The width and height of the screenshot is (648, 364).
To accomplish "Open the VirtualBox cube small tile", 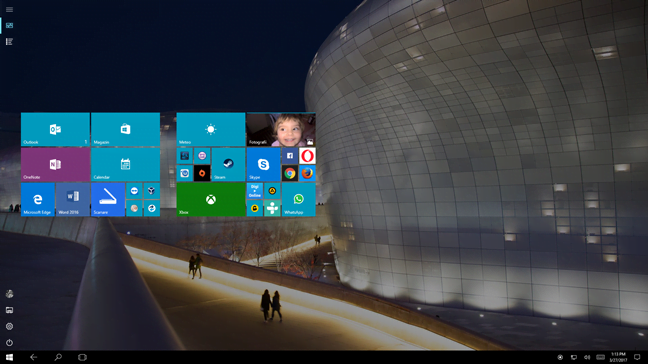I will coord(152,191).
